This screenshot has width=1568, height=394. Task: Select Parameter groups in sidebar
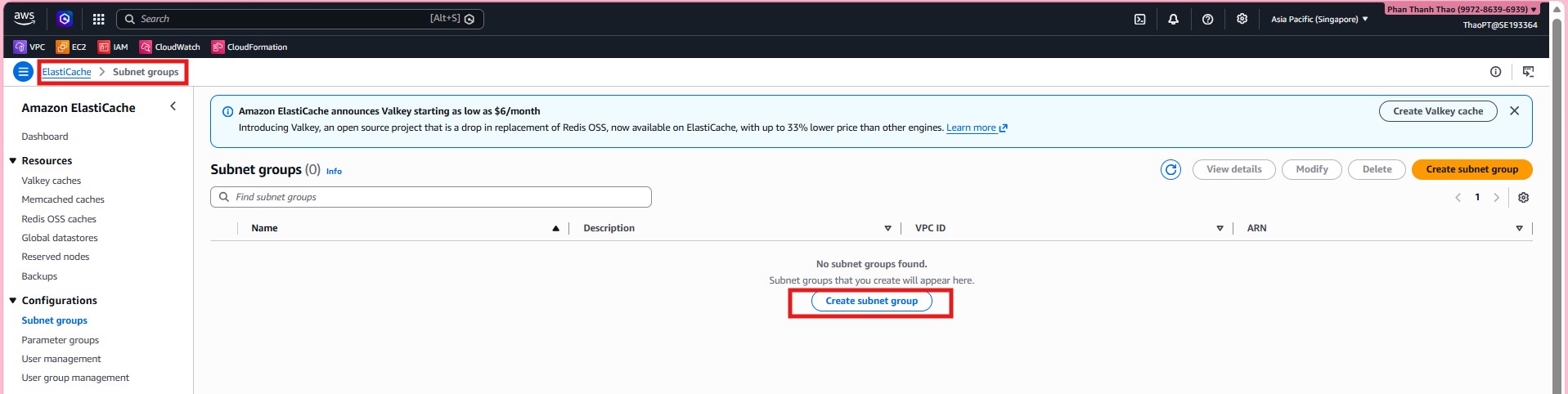(60, 340)
